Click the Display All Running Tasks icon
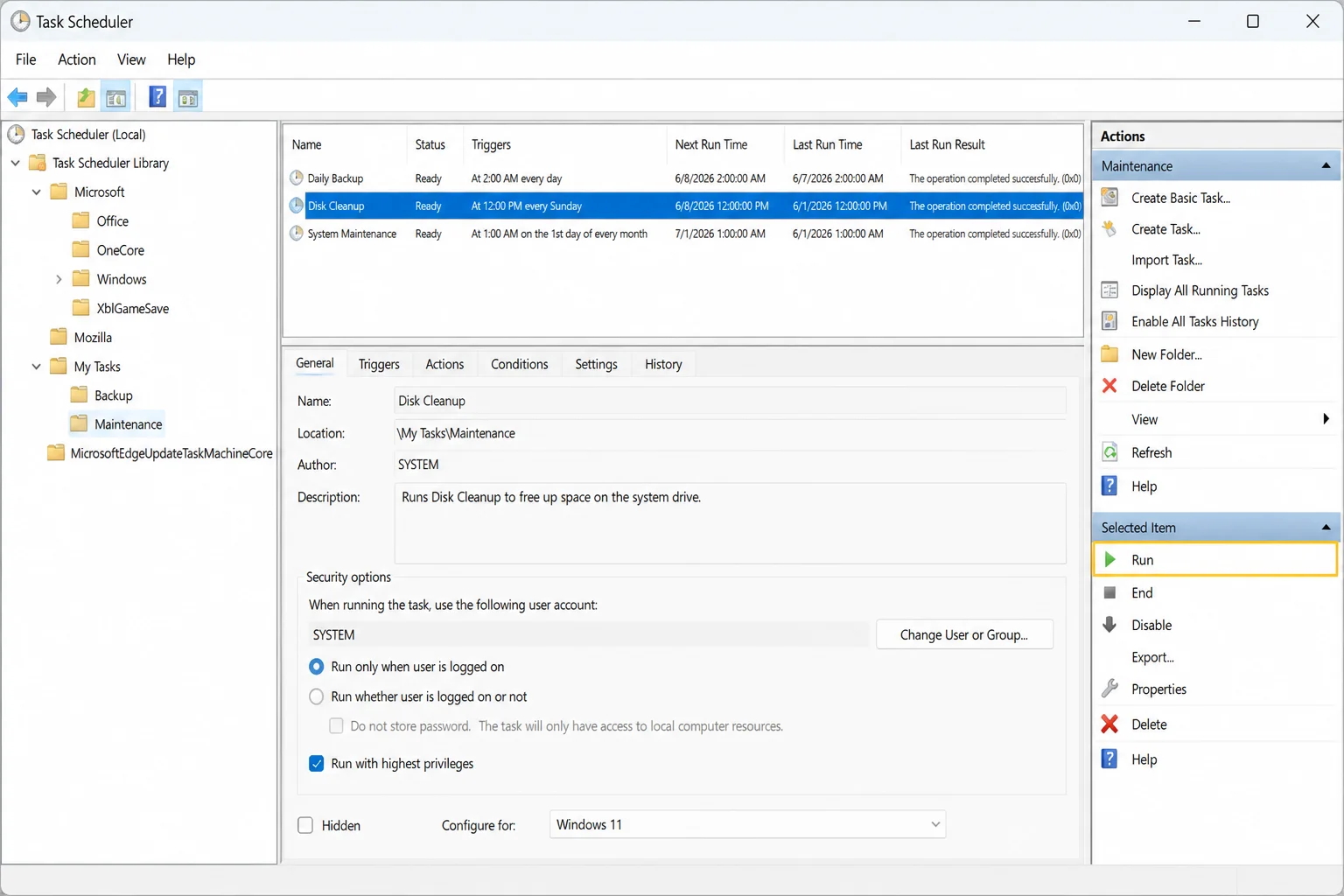The height and width of the screenshot is (896, 1344). point(1109,290)
